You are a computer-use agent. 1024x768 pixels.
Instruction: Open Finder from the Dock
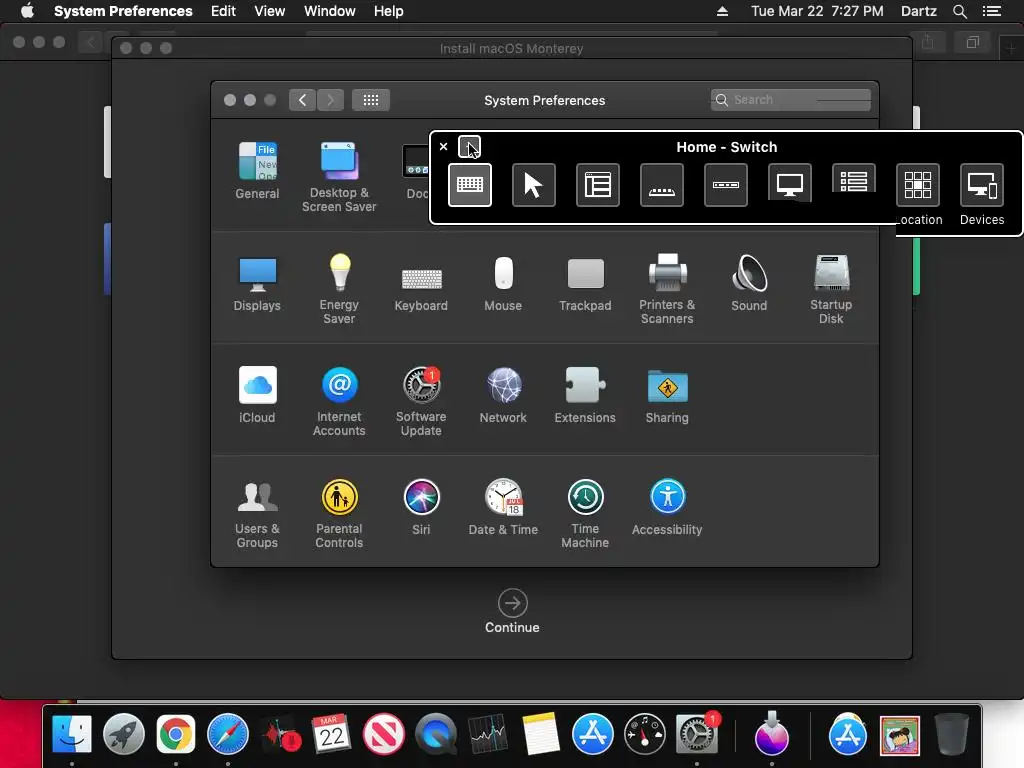[72, 734]
